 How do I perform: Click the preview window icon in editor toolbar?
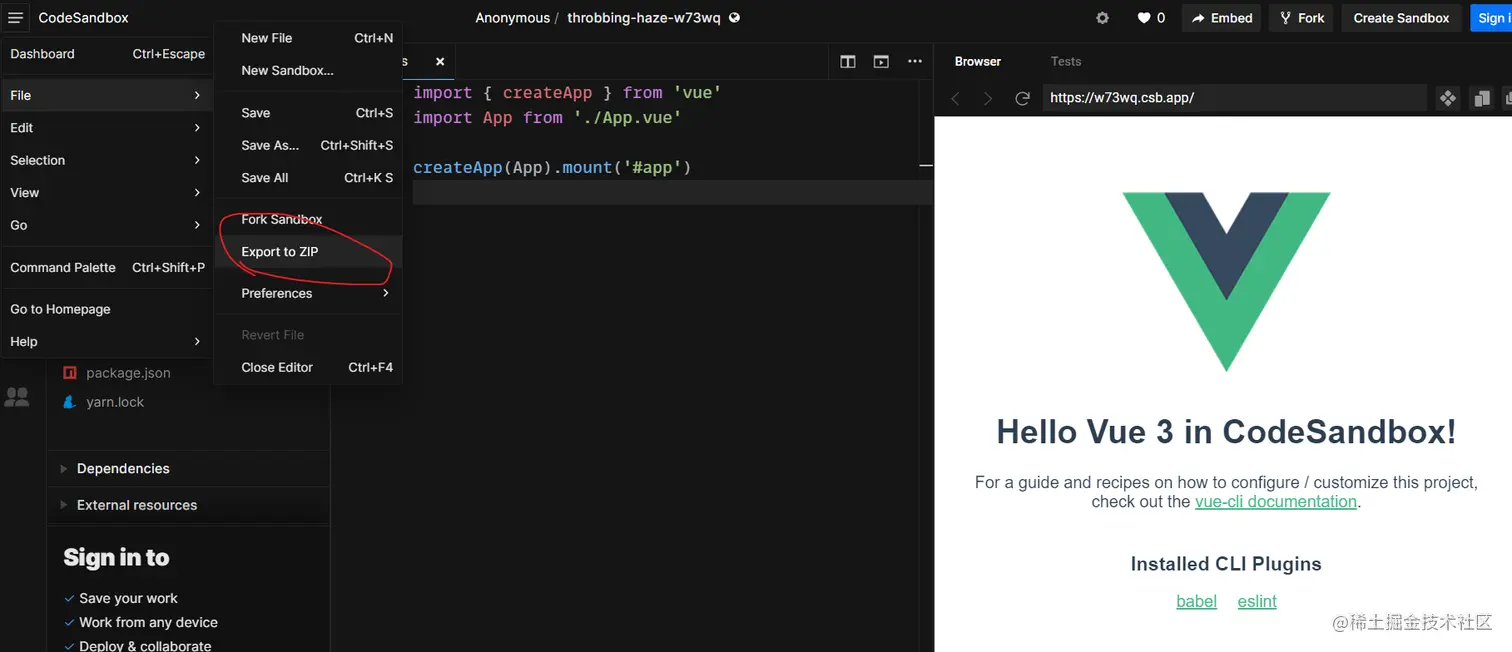(881, 62)
